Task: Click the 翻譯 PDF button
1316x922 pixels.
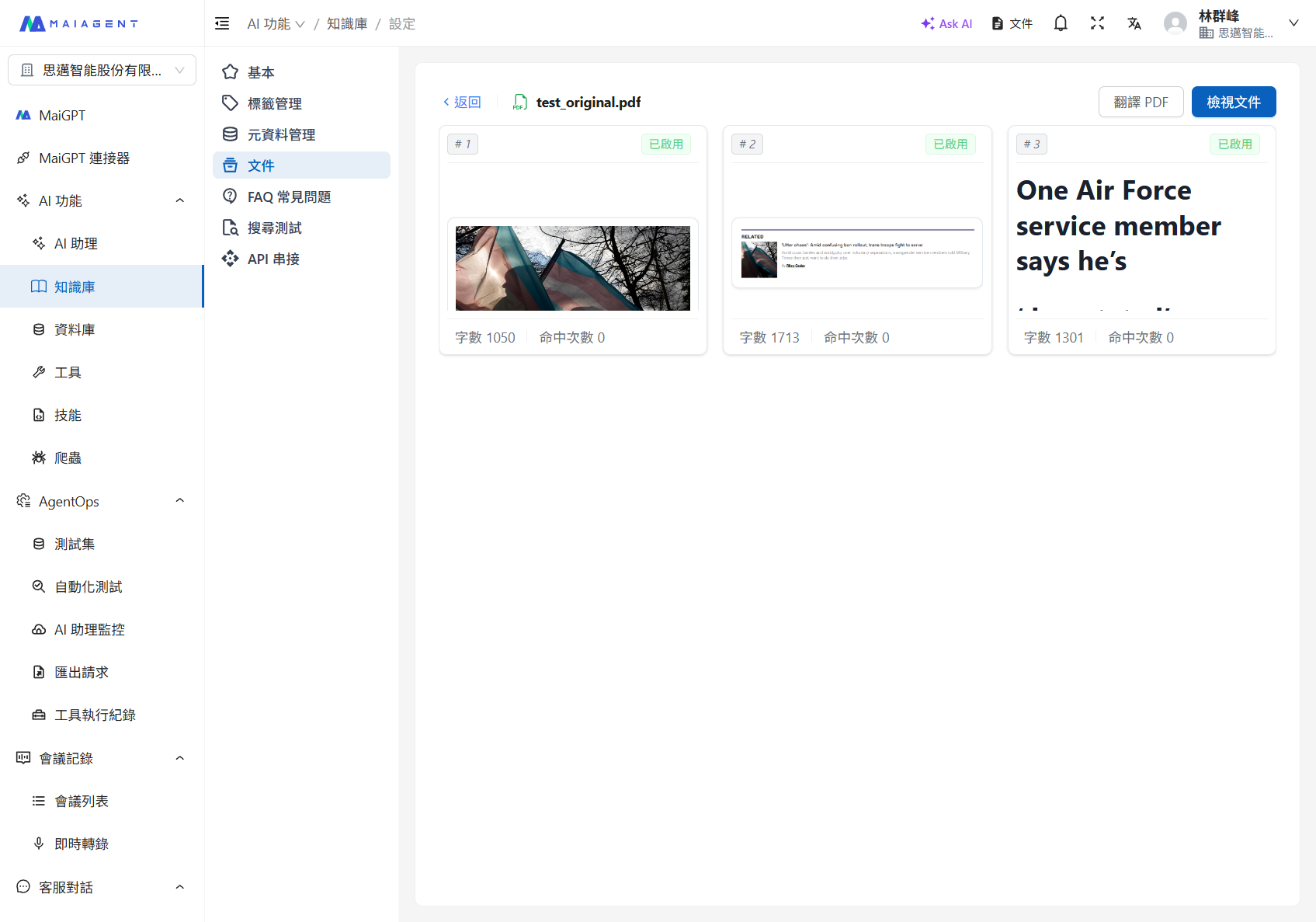Action: coord(1141,102)
